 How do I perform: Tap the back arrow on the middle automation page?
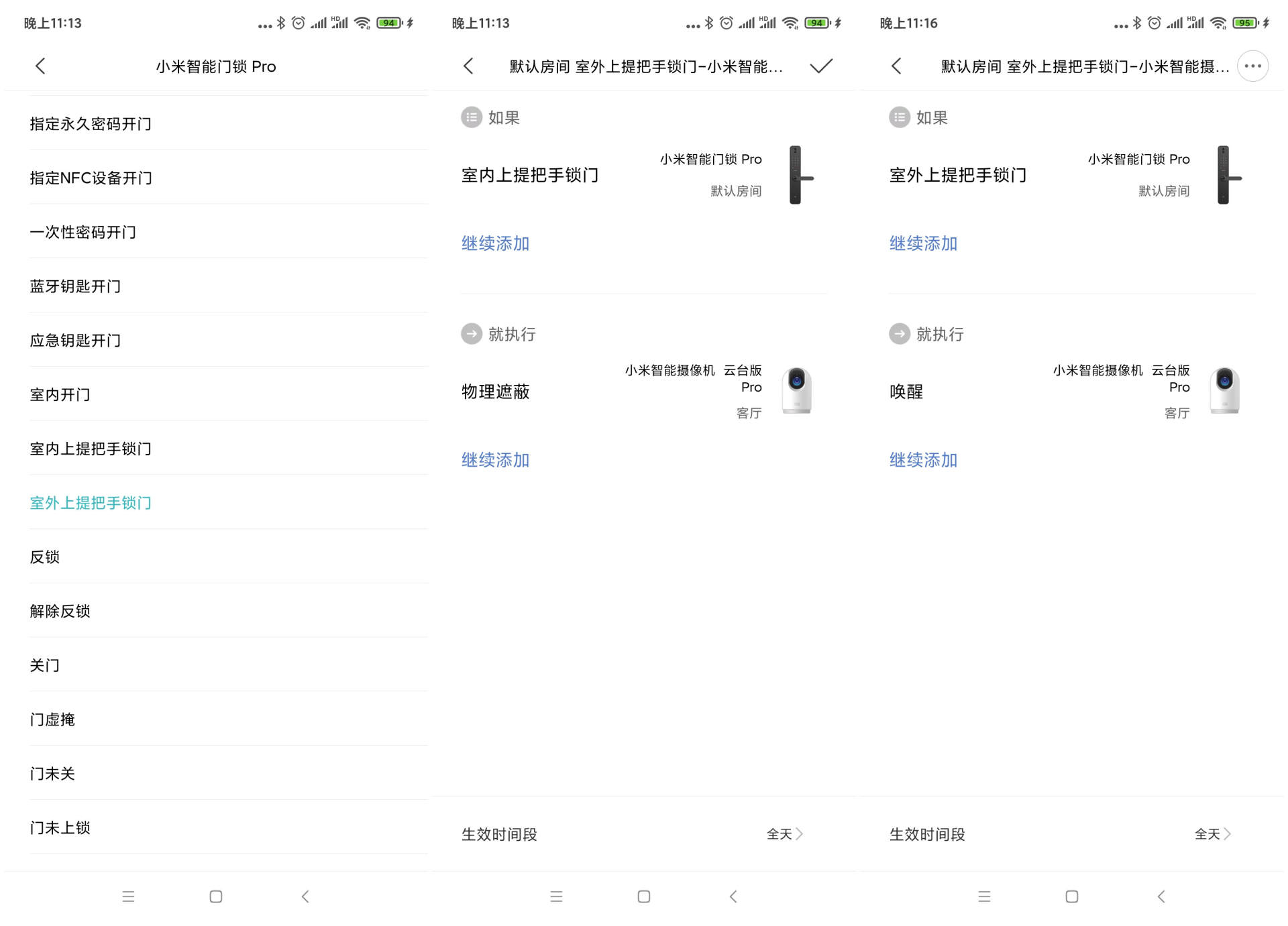point(468,66)
